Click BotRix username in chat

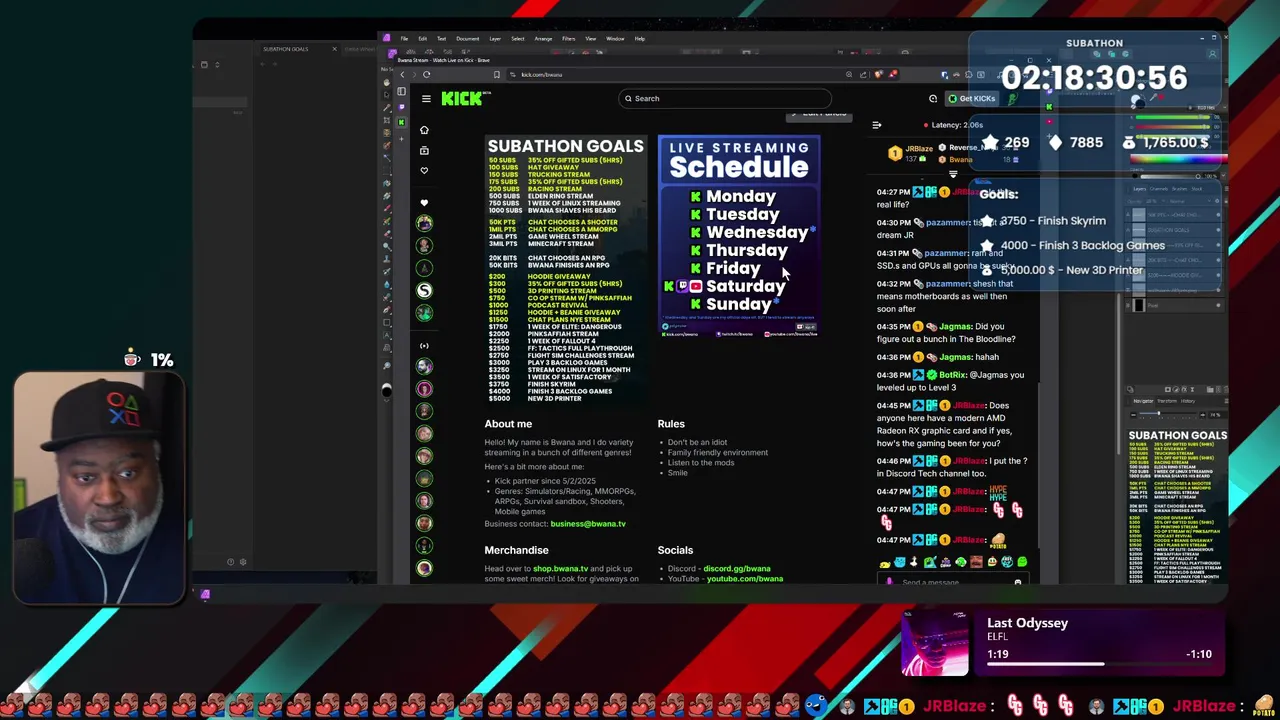(953, 375)
